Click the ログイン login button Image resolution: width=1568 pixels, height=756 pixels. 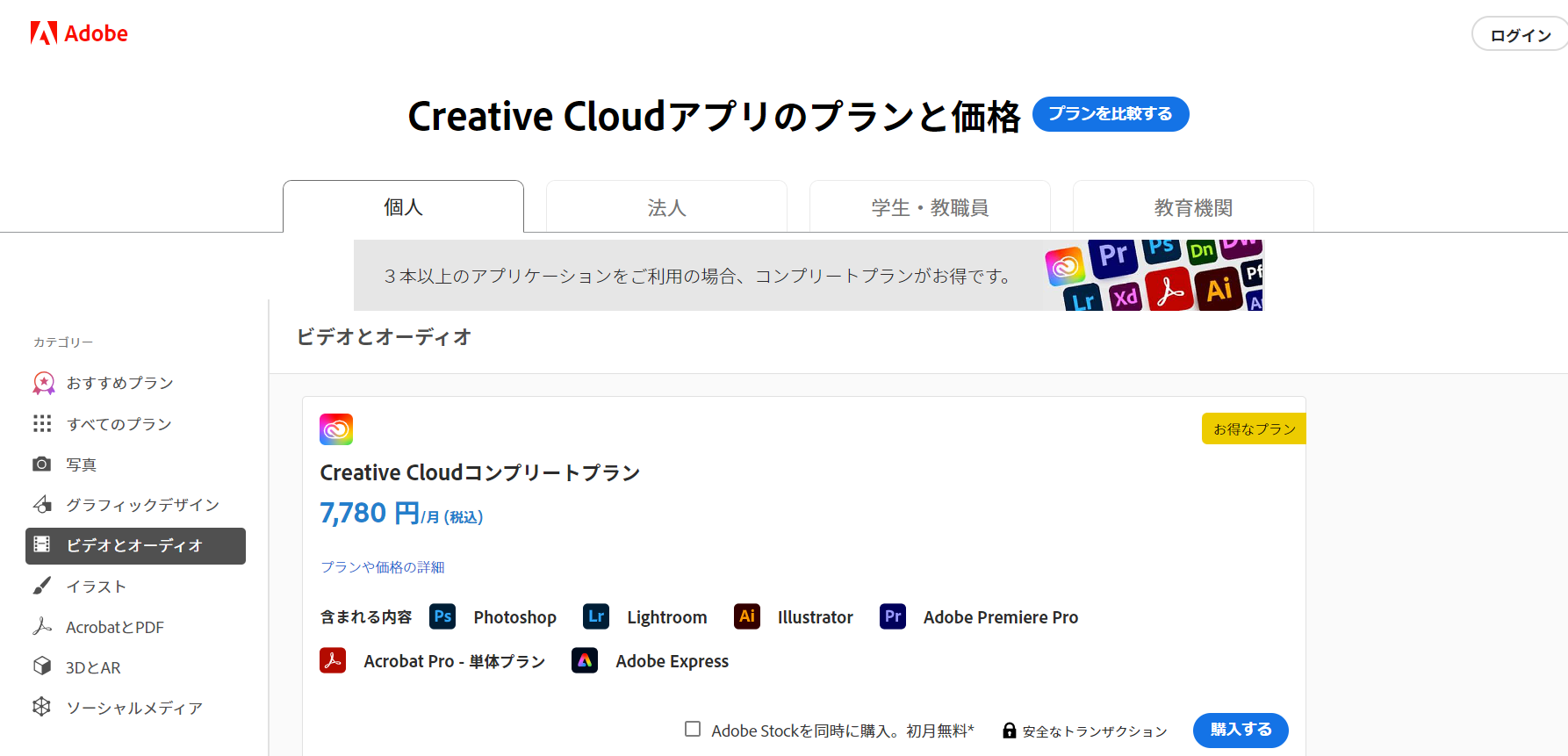tap(1520, 34)
